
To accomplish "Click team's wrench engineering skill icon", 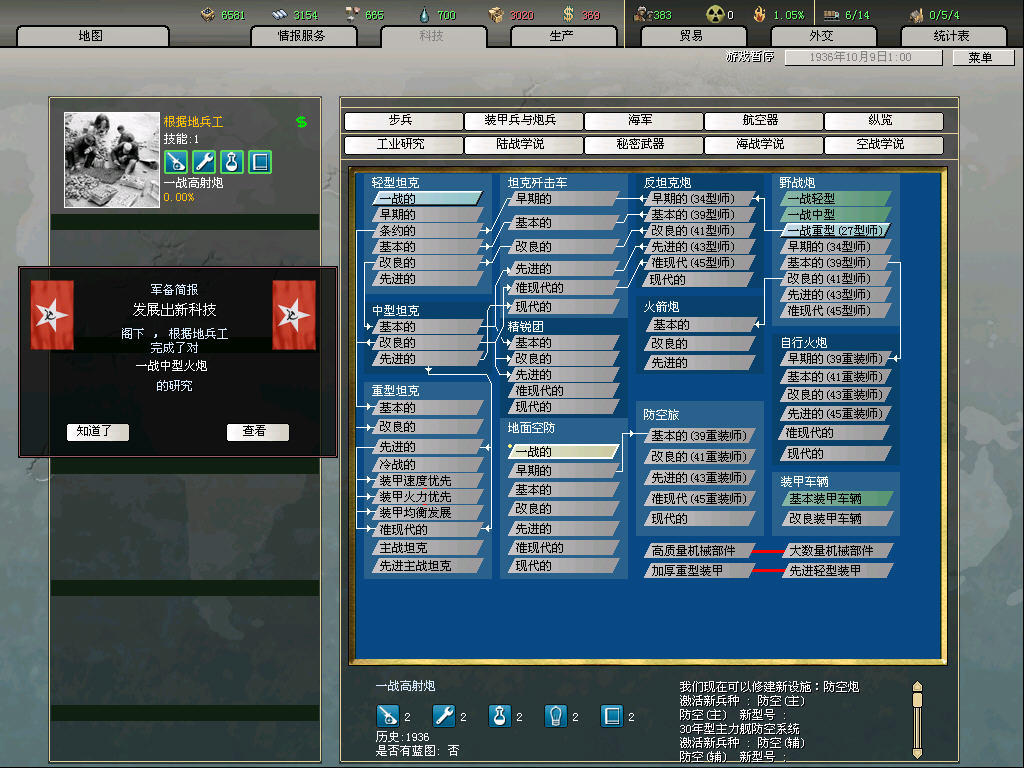I will (204, 162).
